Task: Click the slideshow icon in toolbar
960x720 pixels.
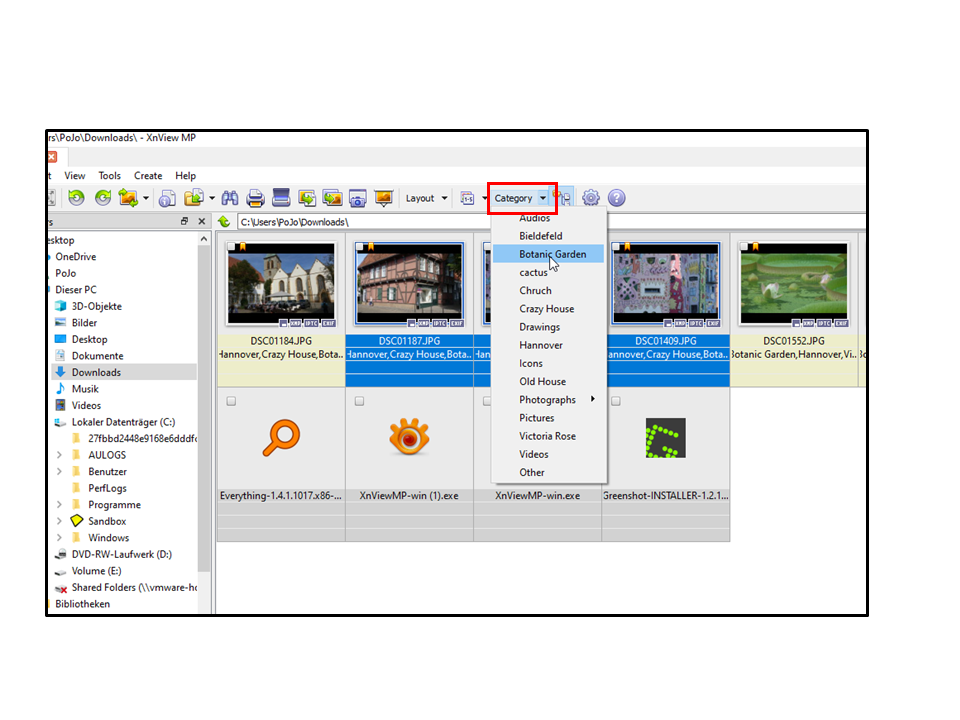Action: 383,198
